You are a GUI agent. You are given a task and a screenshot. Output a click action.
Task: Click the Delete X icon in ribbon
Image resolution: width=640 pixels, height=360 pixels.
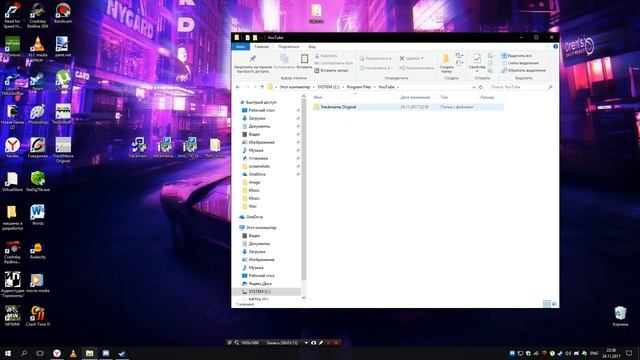click(x=402, y=58)
